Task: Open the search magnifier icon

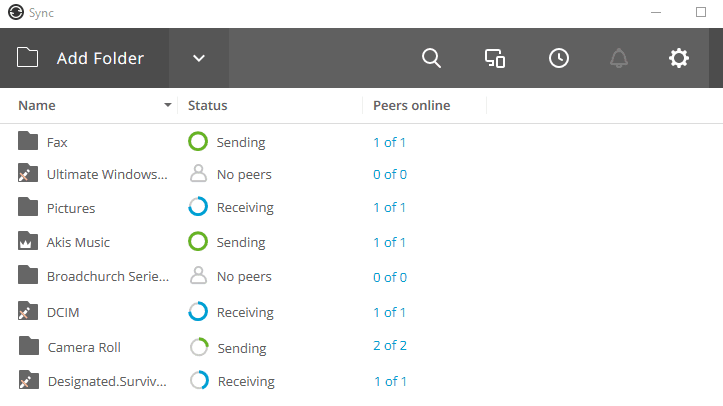Action: pyautogui.click(x=432, y=59)
